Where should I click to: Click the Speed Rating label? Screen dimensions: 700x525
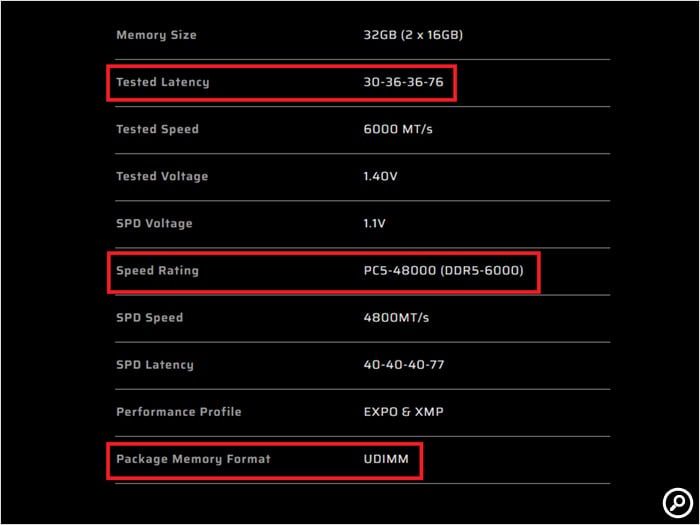tap(157, 270)
